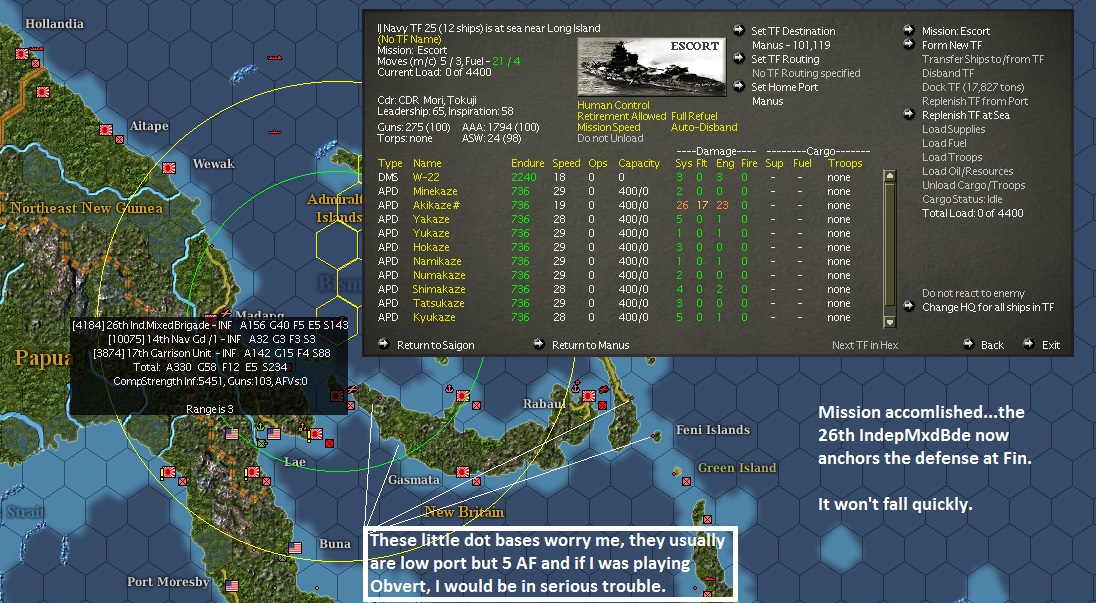Click Load Supplies option
The height and width of the screenshot is (603, 1096).
(x=953, y=129)
